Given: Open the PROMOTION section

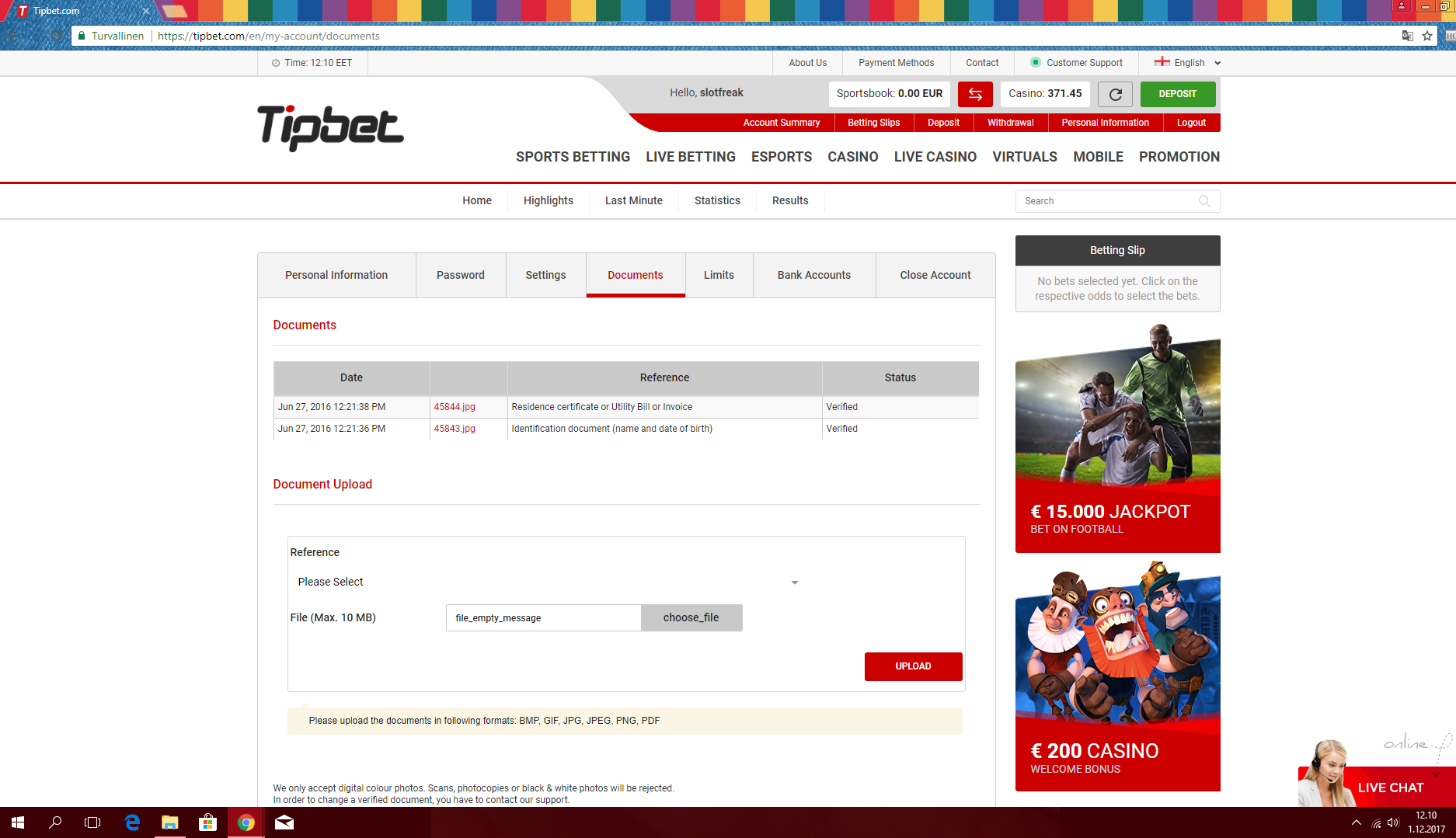Looking at the screenshot, I should [1179, 157].
